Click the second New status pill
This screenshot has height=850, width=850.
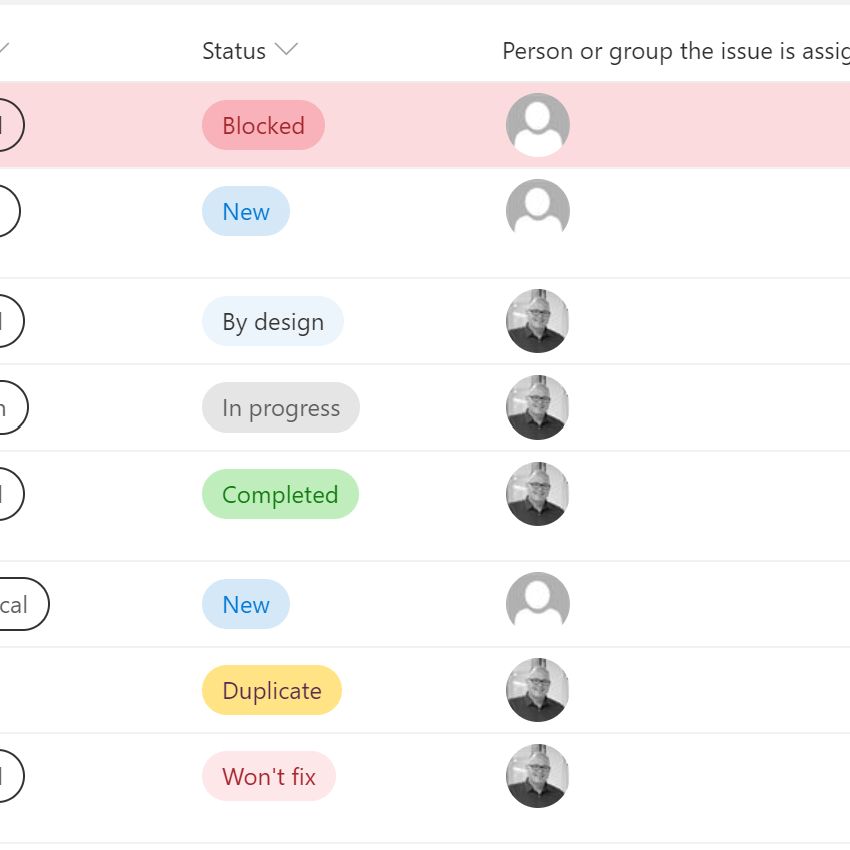(246, 605)
